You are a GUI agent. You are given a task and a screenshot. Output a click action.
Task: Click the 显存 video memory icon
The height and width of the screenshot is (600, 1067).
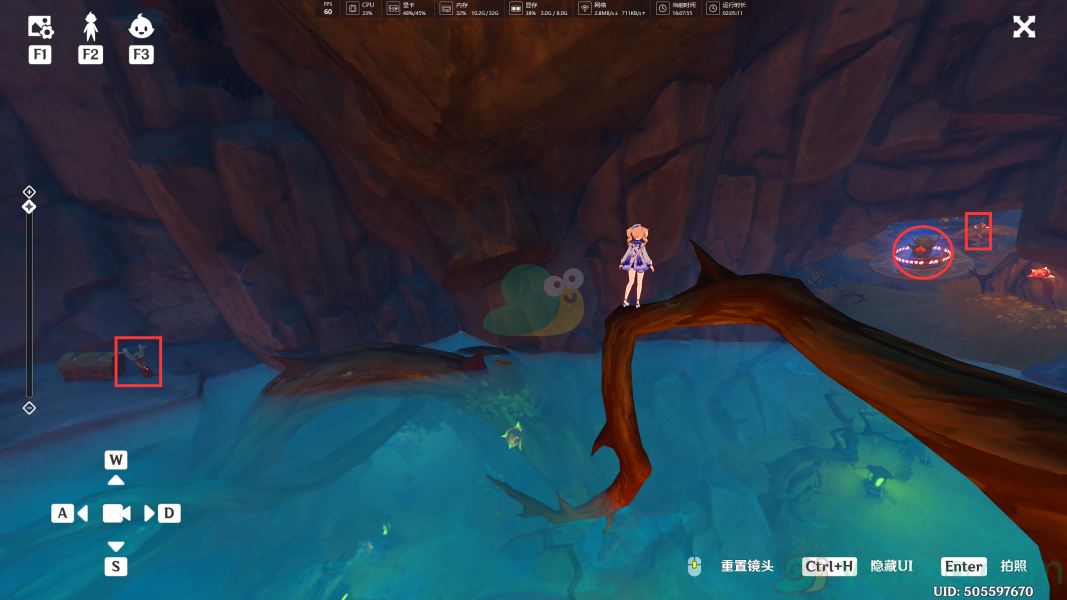[515, 8]
